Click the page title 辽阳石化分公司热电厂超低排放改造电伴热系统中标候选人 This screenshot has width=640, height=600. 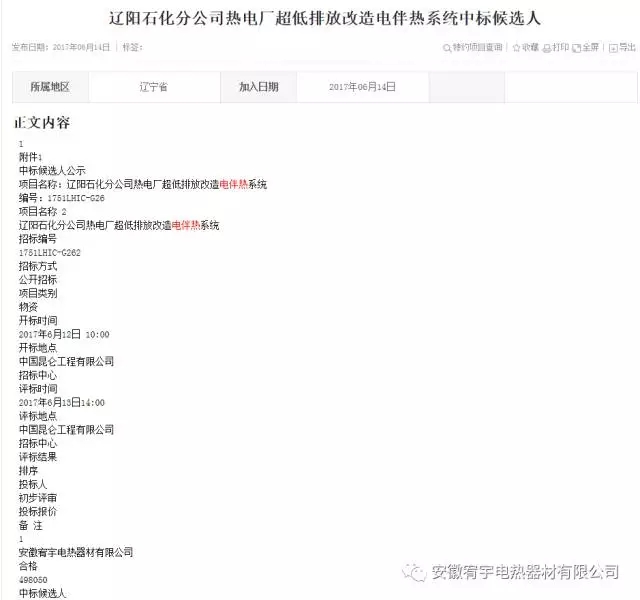325,18
